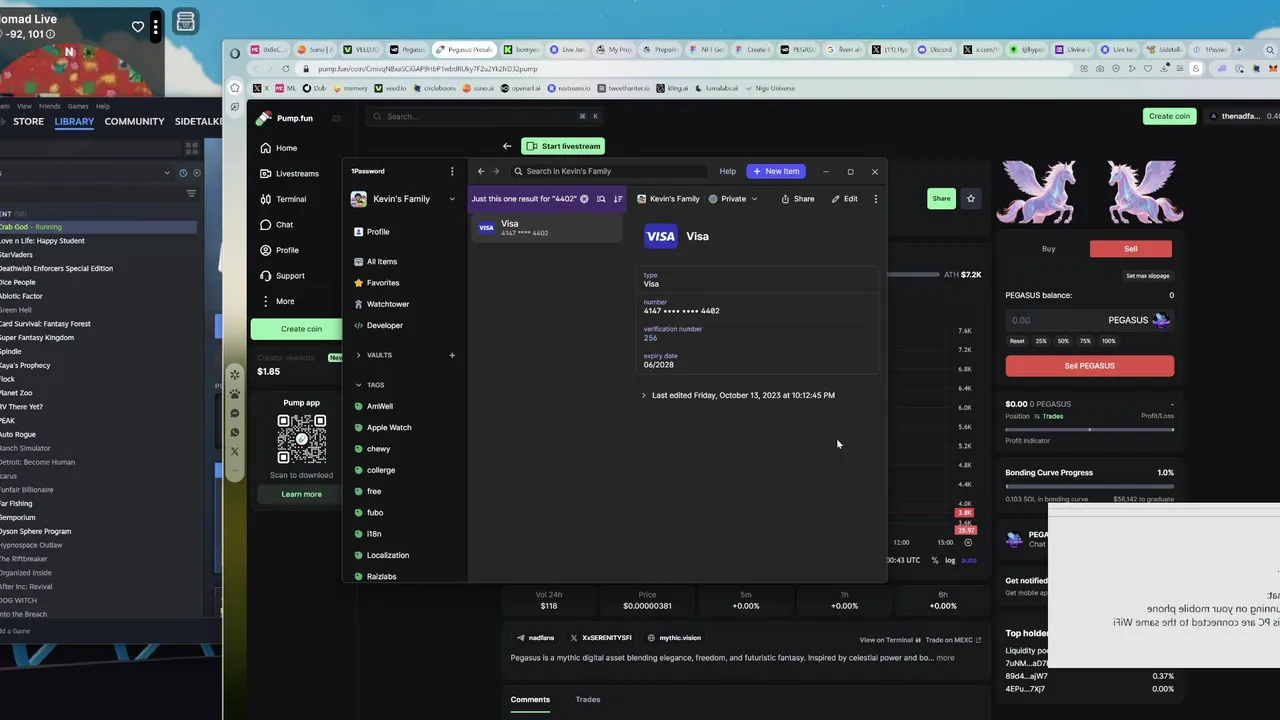This screenshot has height=720, width=1280.
Task: Collapse the Pump.fun sidebar panel icon
Action: pos(336,118)
